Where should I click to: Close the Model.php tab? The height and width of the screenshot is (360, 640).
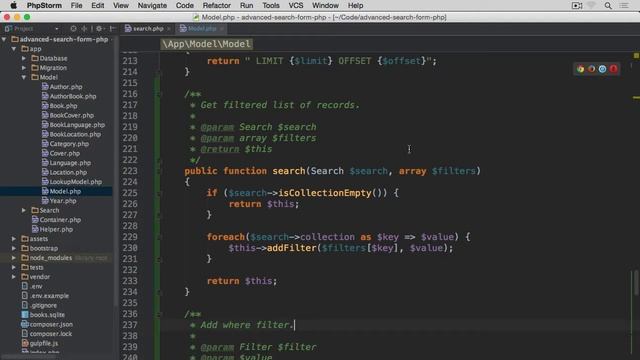[222, 29]
